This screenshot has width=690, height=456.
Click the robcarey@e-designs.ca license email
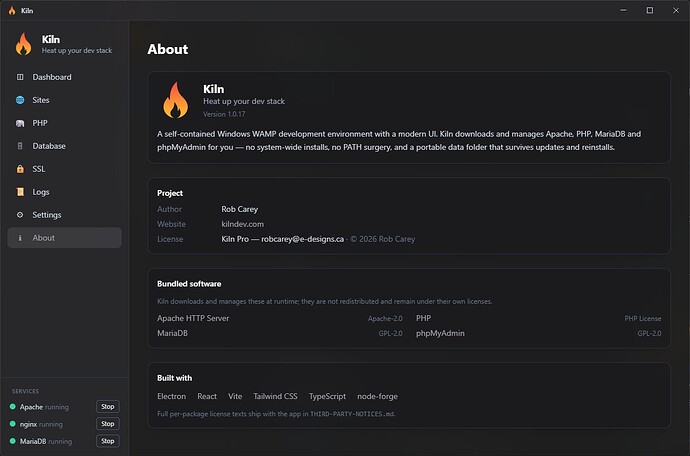click(x=302, y=239)
